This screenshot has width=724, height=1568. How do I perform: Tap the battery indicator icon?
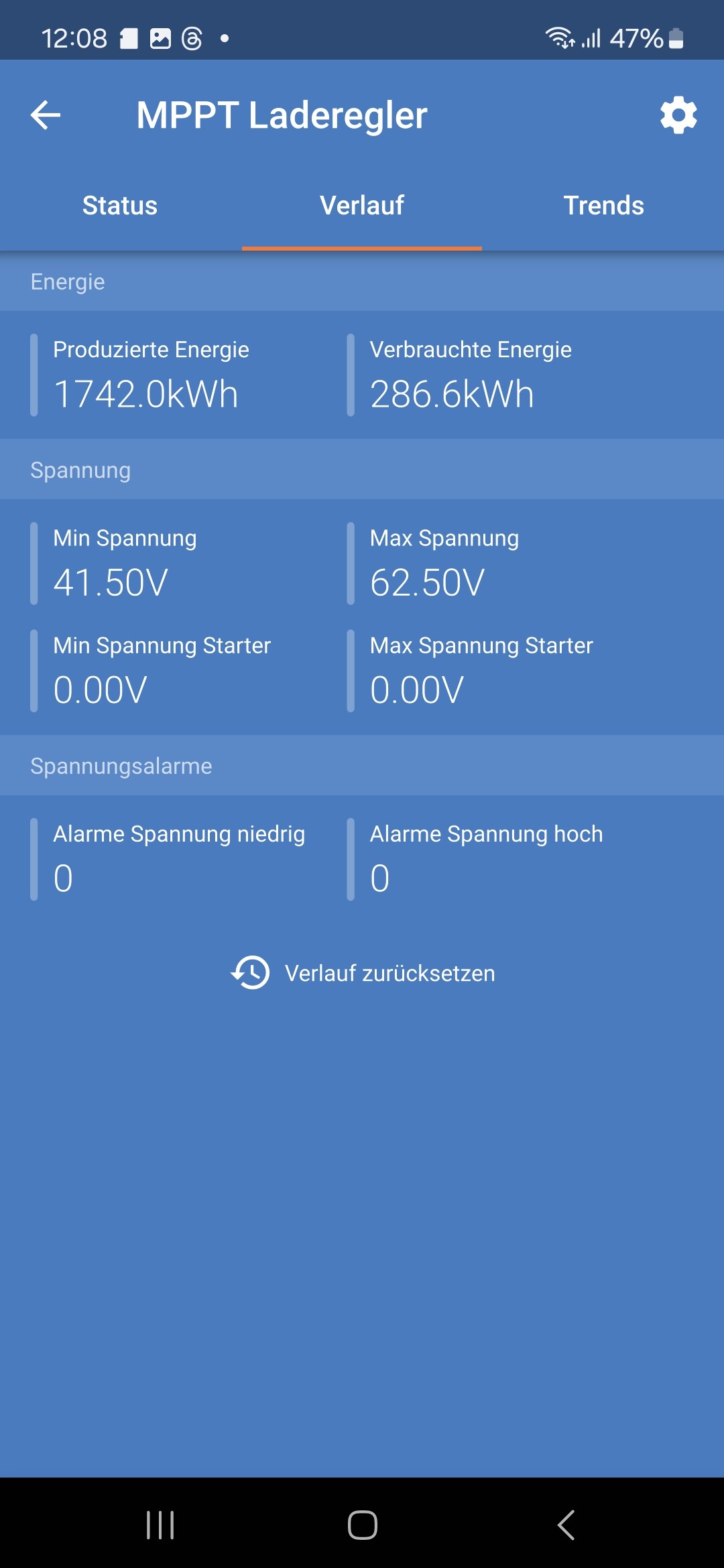[676, 38]
